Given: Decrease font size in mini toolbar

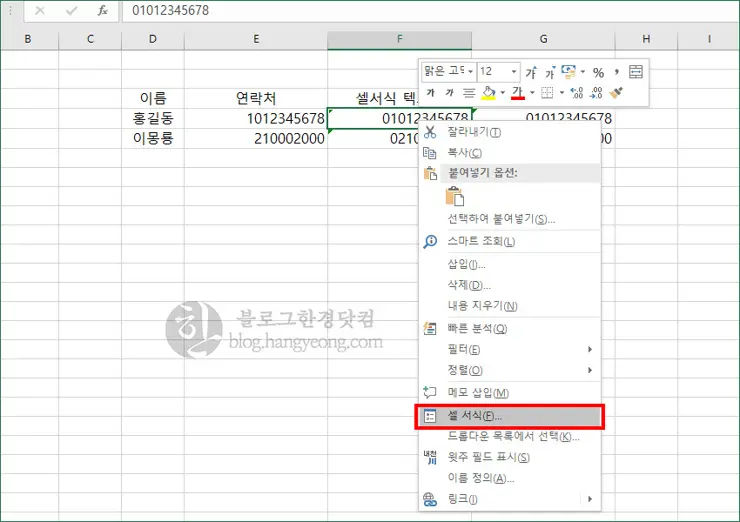Looking at the screenshot, I should [x=550, y=72].
